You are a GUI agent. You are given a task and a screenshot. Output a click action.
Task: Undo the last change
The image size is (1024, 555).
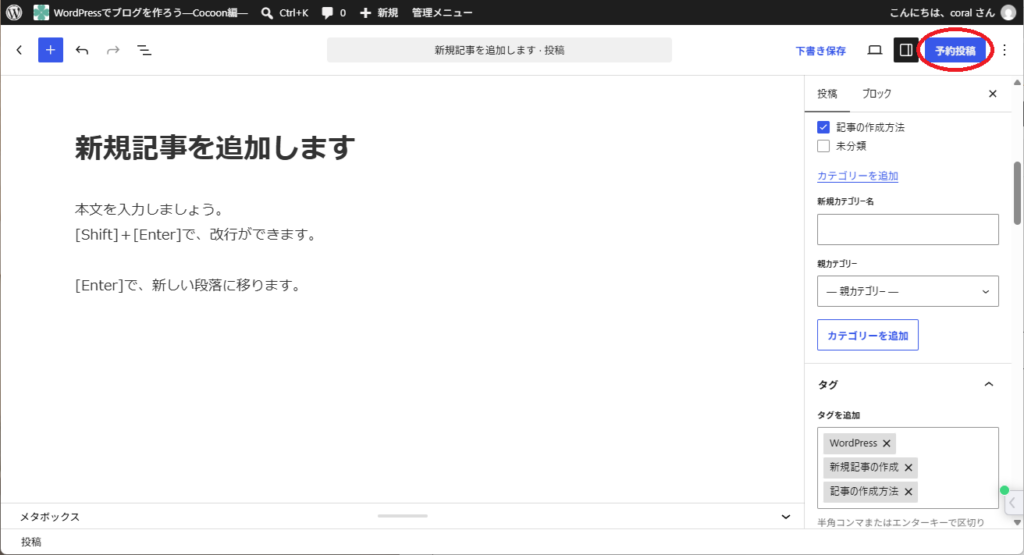click(82, 50)
